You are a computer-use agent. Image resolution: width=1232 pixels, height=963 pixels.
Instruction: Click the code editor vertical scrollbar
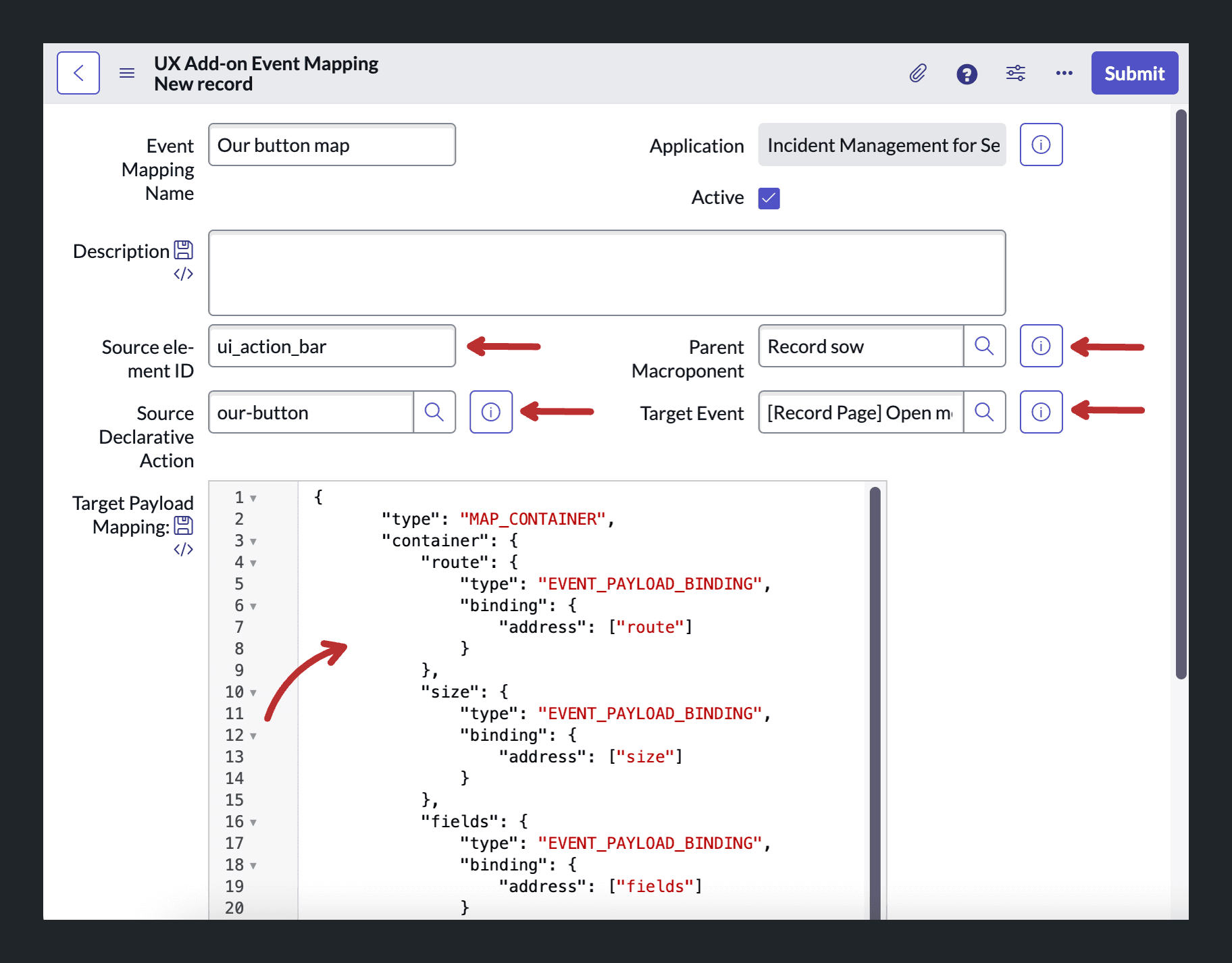coord(875,702)
